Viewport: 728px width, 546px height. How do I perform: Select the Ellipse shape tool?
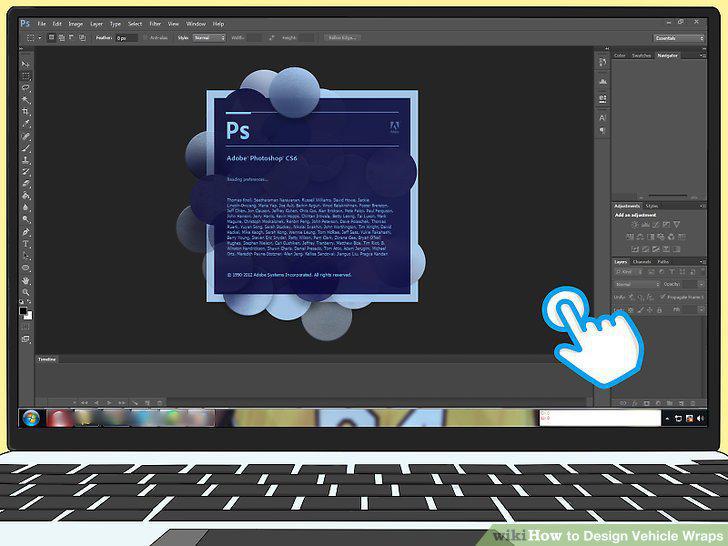[26, 268]
